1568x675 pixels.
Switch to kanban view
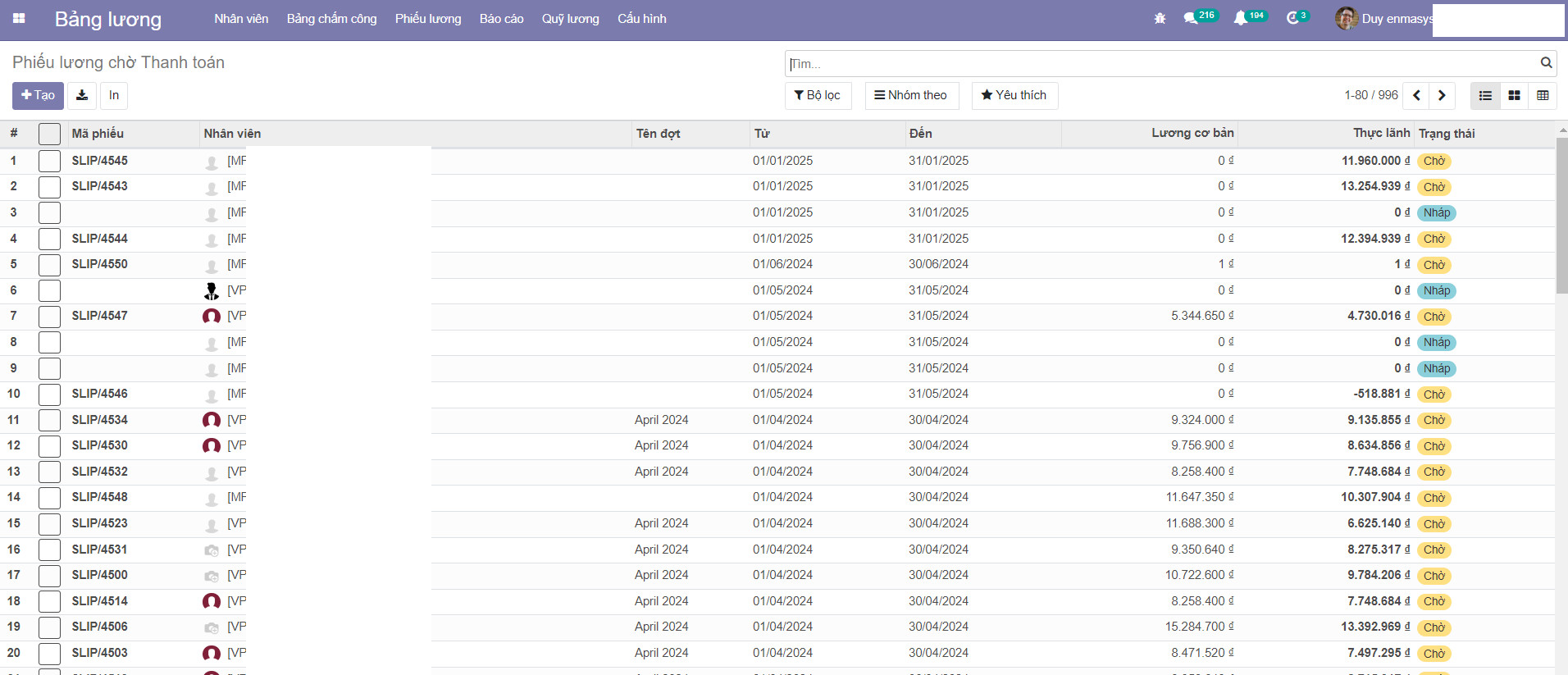click(x=1514, y=95)
